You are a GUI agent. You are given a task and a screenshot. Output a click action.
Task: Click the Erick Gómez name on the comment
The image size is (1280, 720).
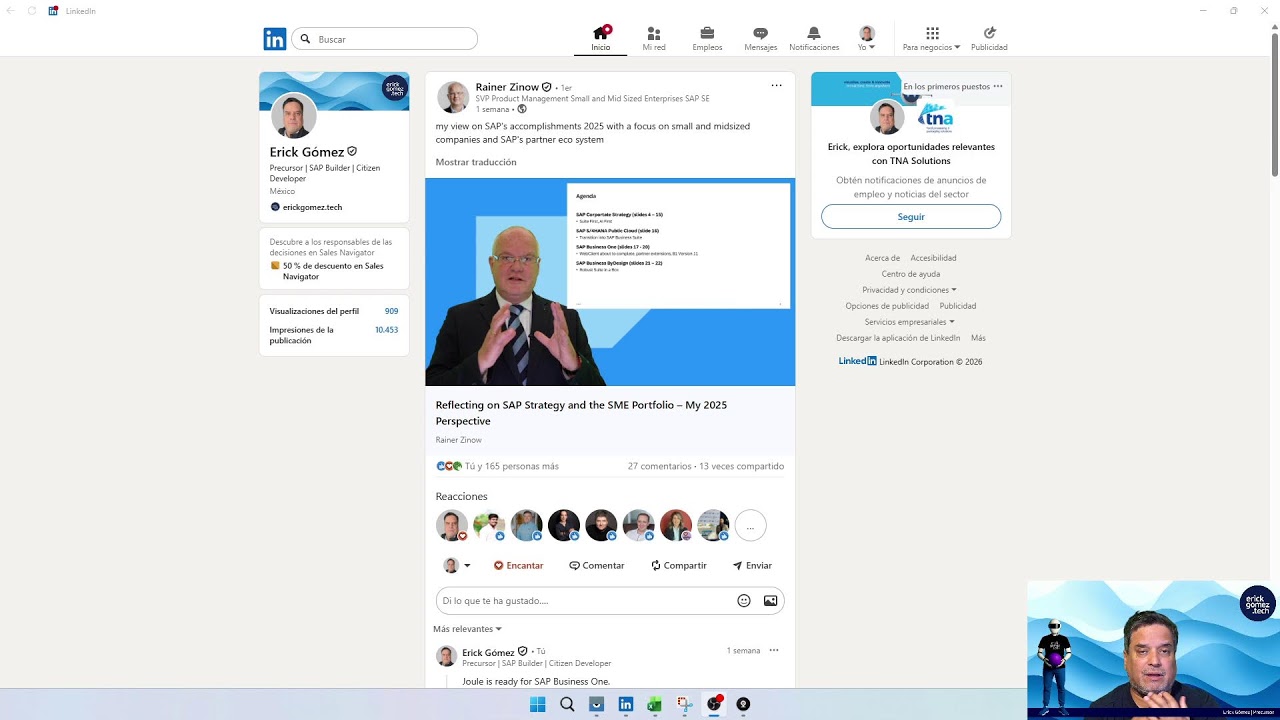coord(488,652)
